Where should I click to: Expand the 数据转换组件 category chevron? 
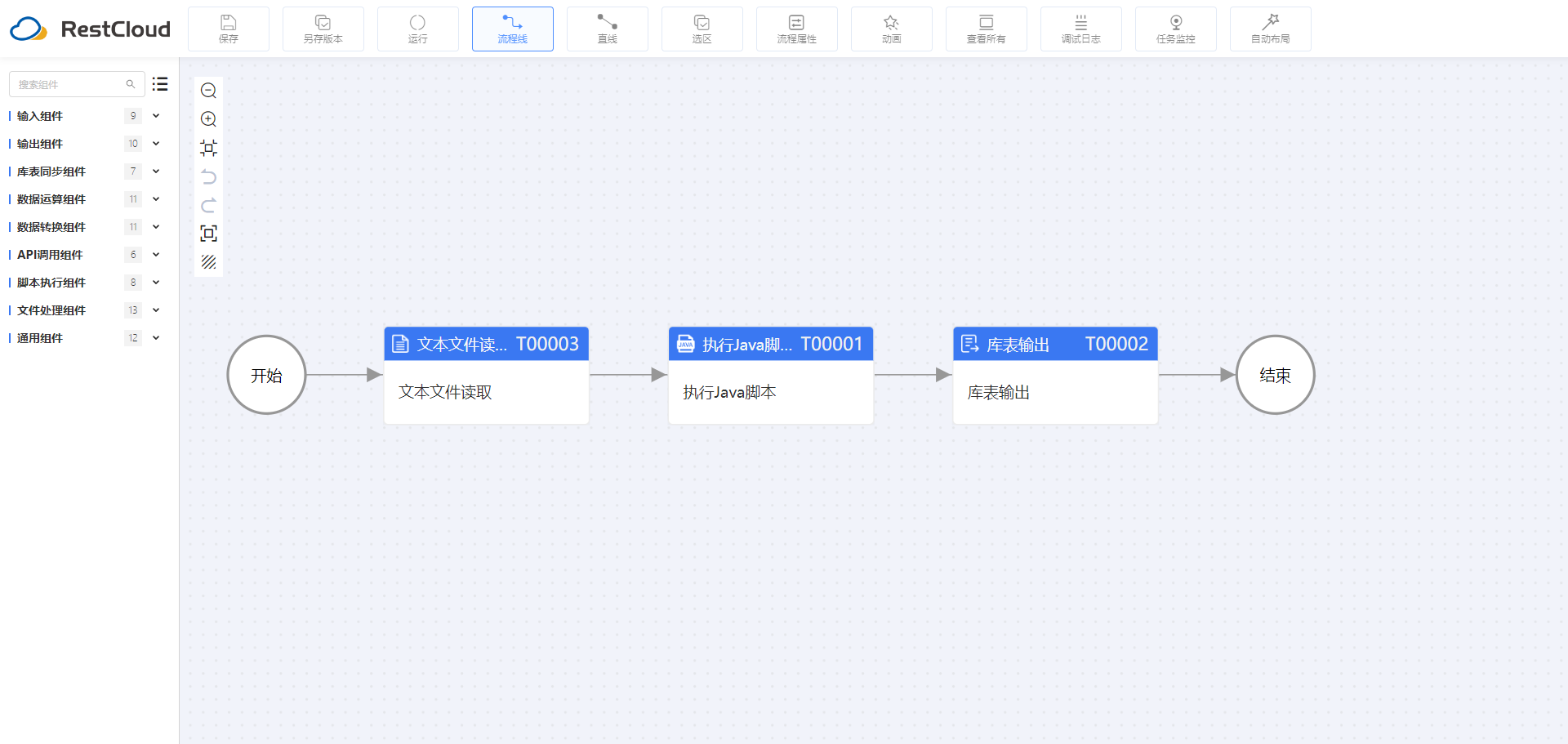(x=156, y=227)
